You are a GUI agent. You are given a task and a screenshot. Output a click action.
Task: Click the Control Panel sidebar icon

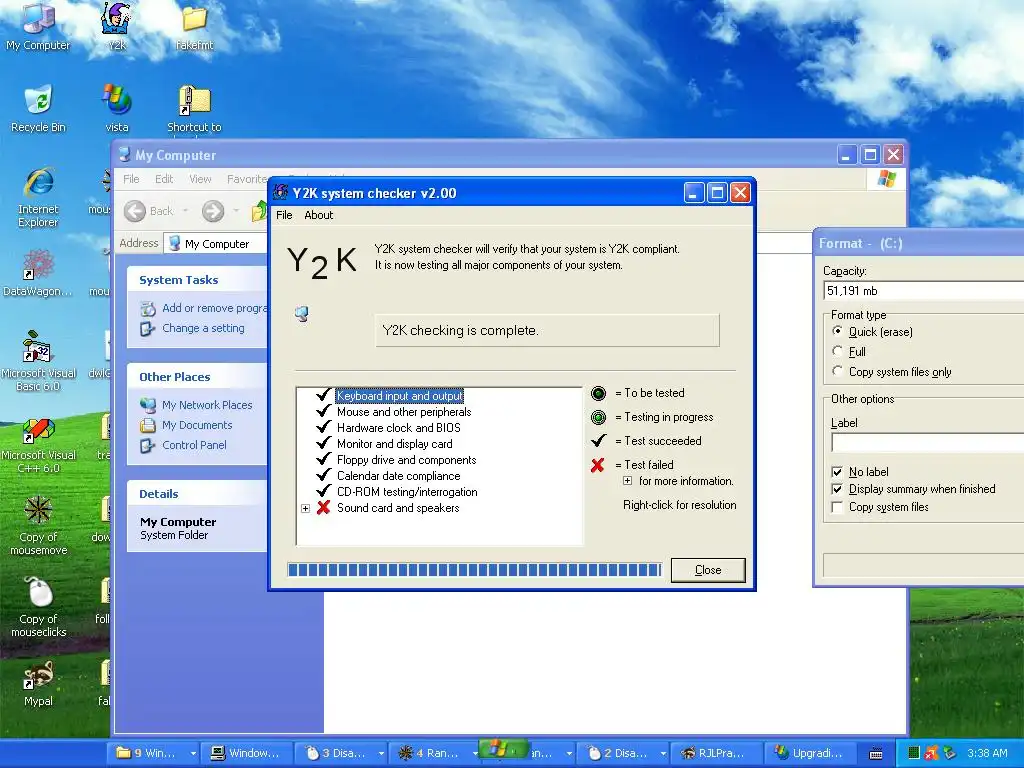[148, 445]
